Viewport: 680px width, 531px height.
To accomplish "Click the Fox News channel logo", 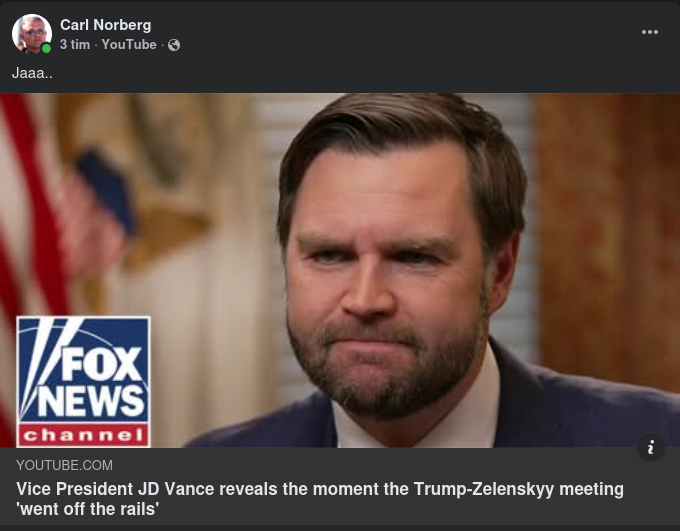I will click(x=83, y=381).
